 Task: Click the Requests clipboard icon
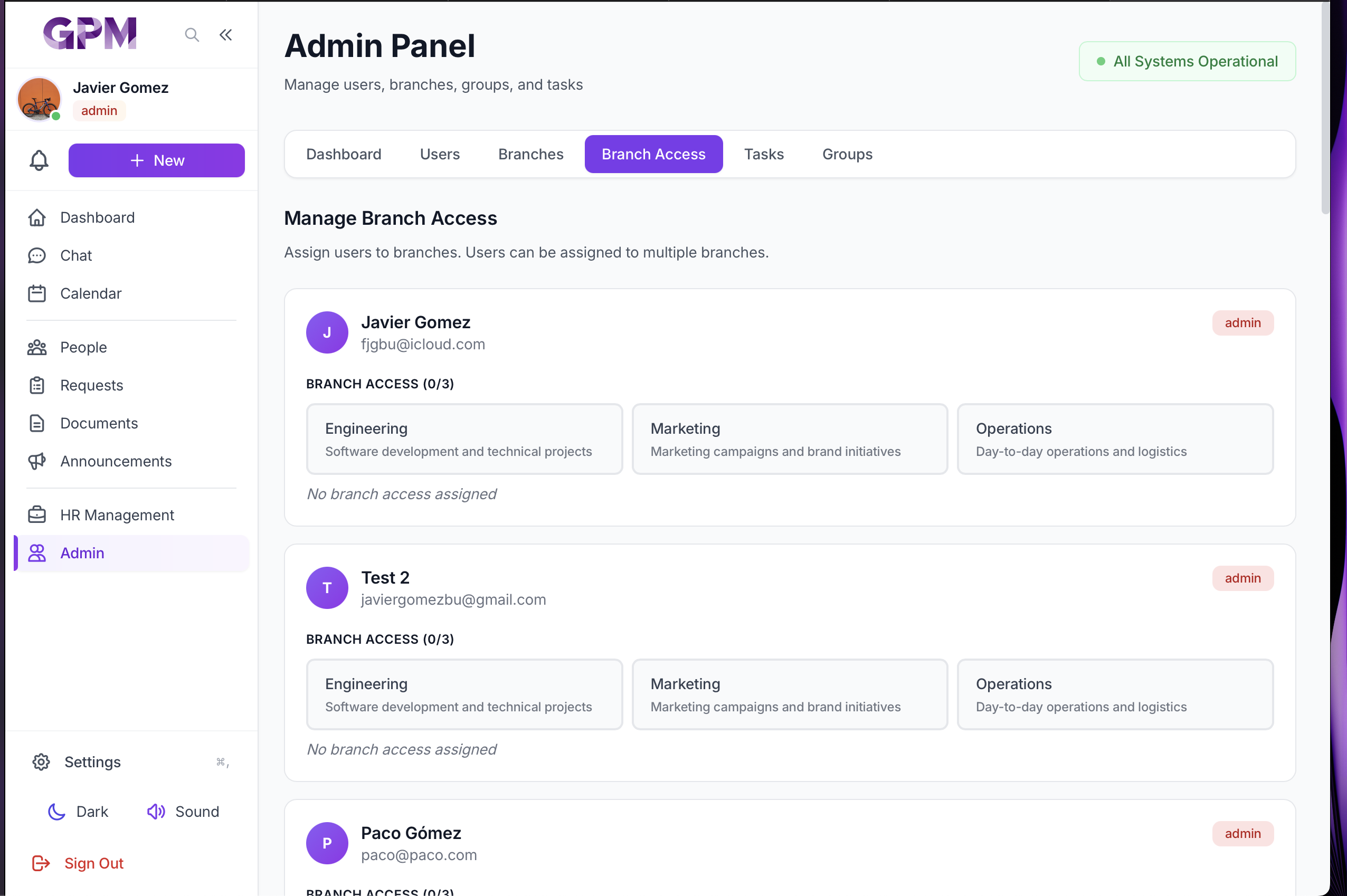pos(37,385)
